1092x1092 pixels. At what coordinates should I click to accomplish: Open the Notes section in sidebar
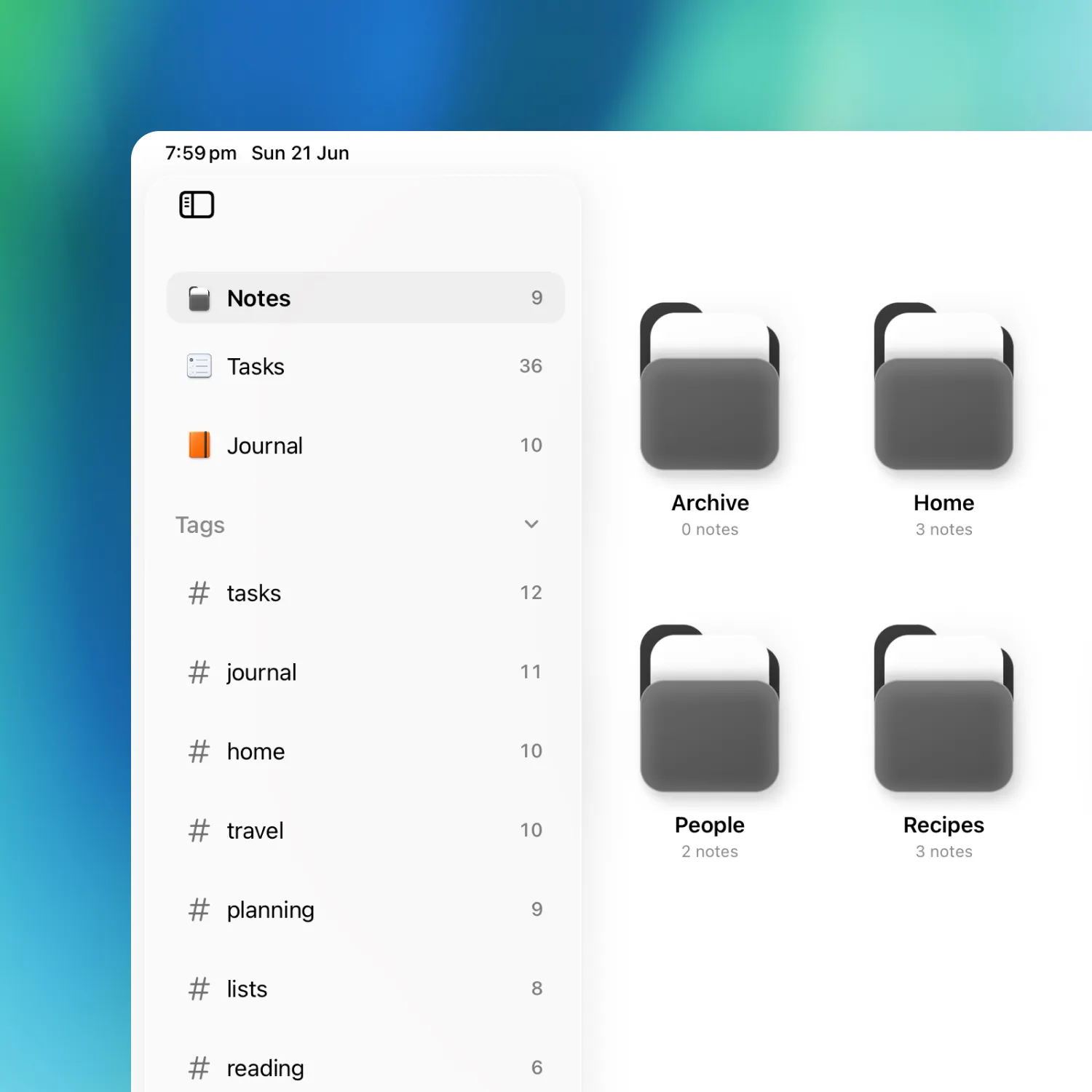[365, 298]
